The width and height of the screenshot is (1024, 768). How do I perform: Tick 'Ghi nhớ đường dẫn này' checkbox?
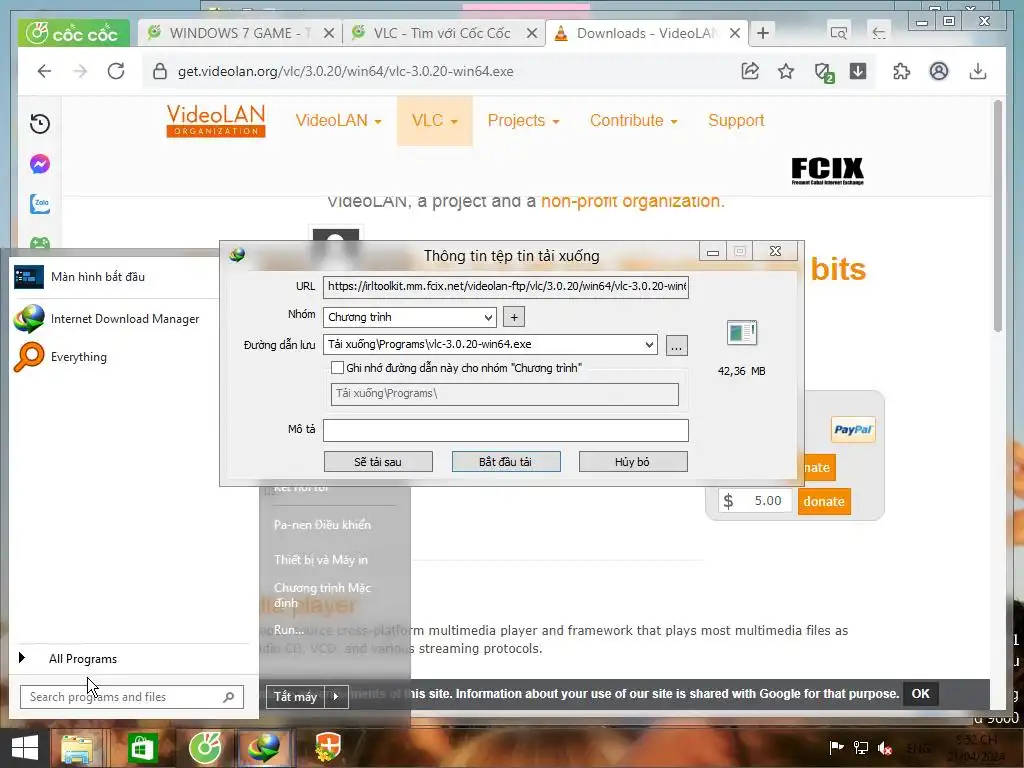[x=338, y=368]
